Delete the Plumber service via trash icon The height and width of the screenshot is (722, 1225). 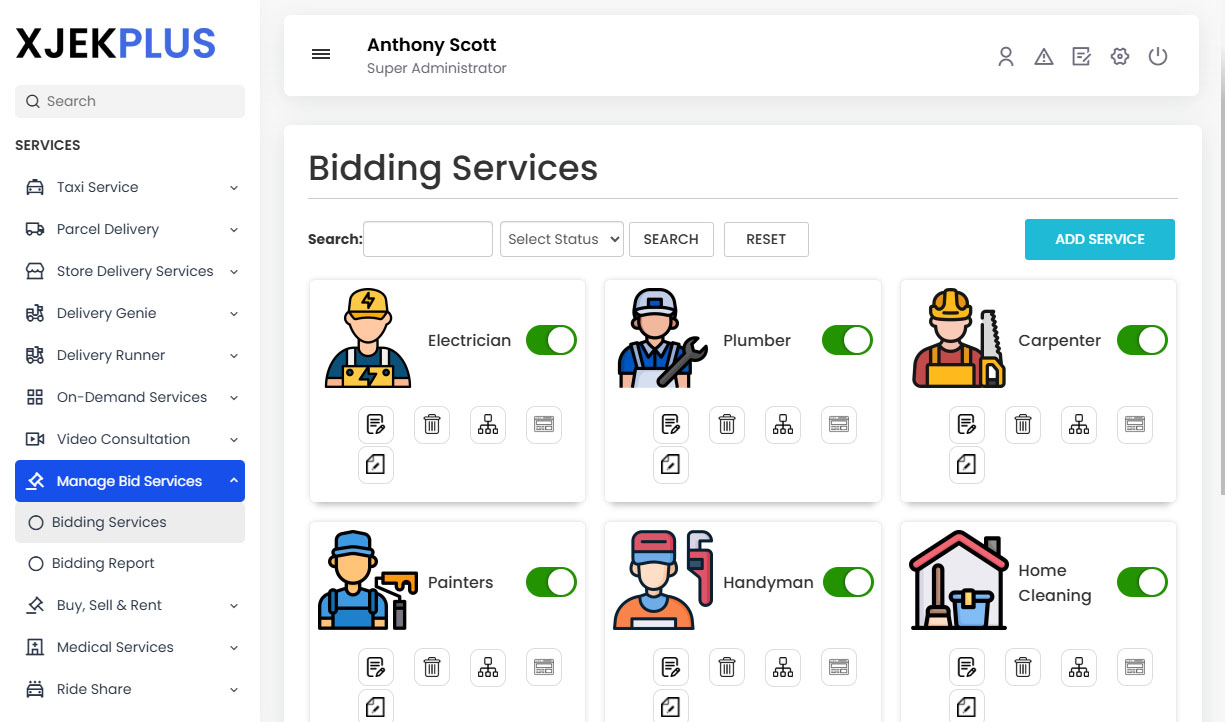pos(727,424)
